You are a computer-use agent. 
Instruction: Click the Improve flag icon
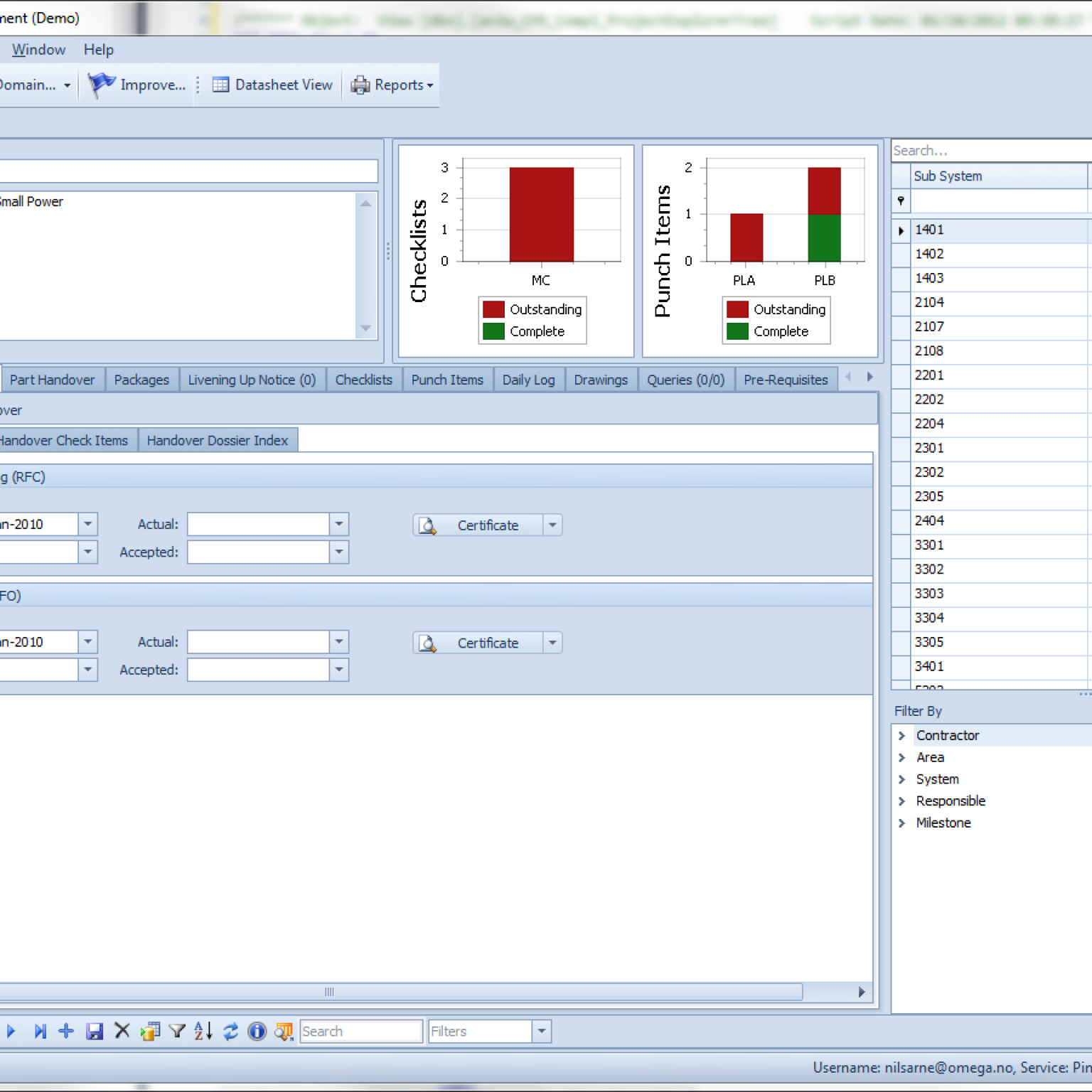pos(102,85)
